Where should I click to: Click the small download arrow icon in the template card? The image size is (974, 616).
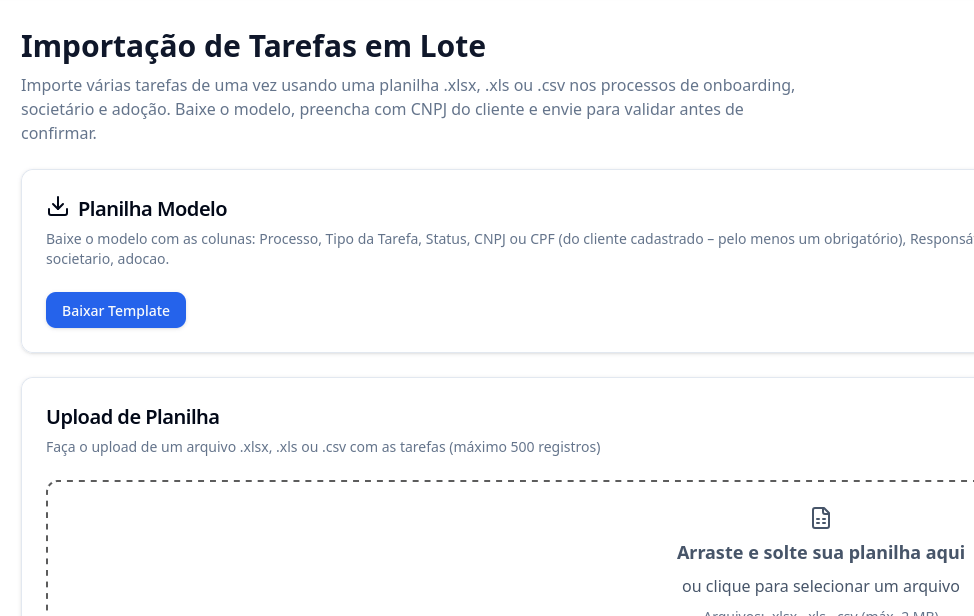click(58, 207)
